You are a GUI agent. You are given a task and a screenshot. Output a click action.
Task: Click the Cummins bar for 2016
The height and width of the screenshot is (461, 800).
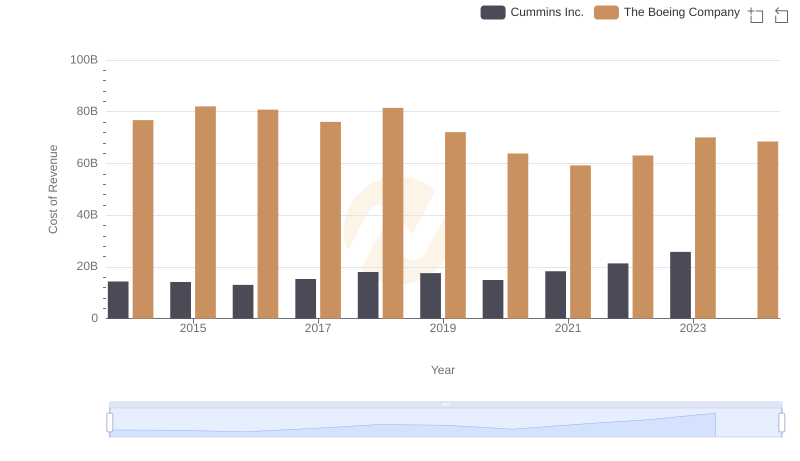point(243,302)
